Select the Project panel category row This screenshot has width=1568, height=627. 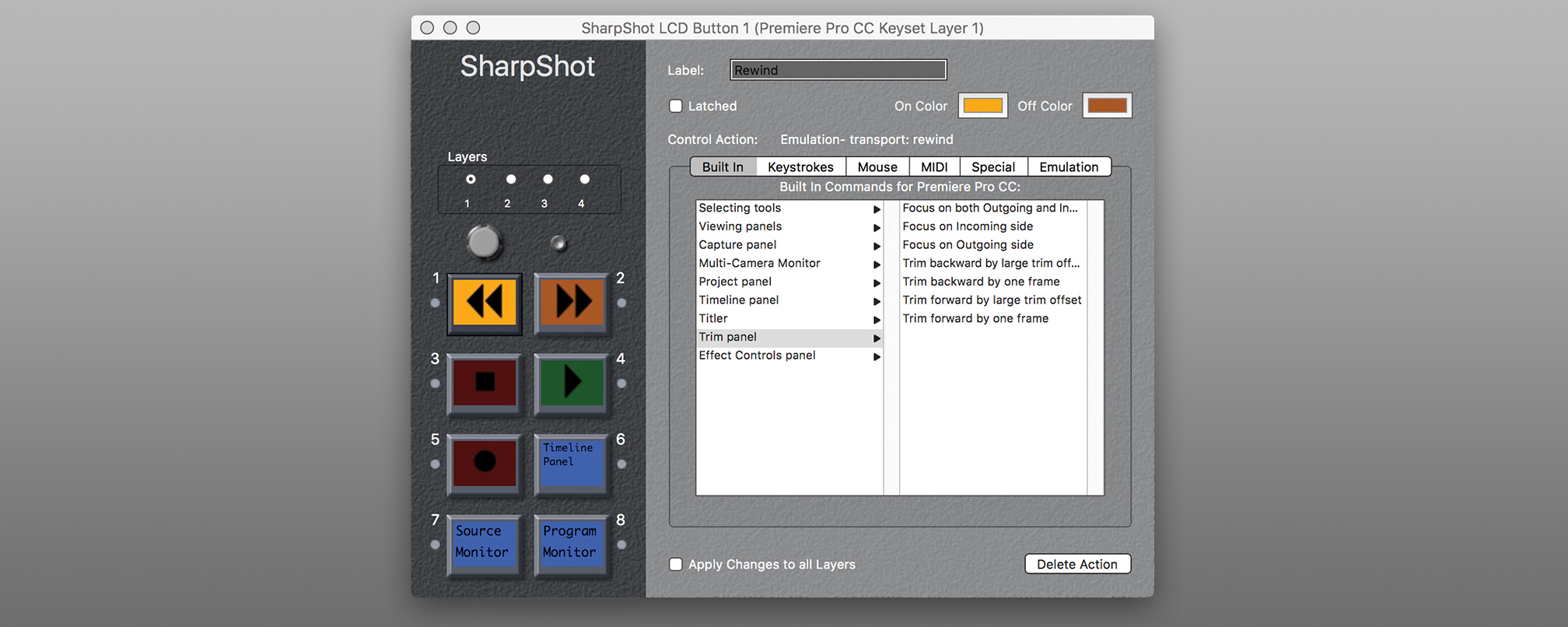coord(789,282)
